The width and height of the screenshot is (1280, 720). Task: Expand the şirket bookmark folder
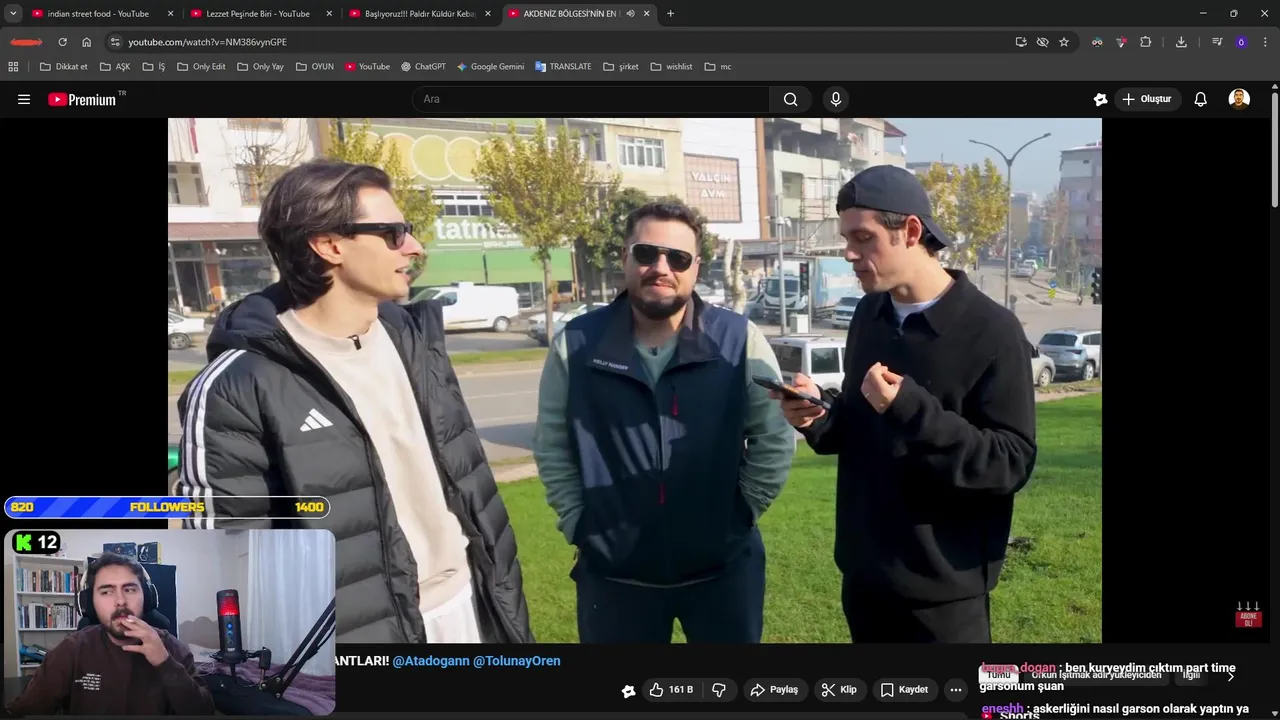[x=621, y=67]
